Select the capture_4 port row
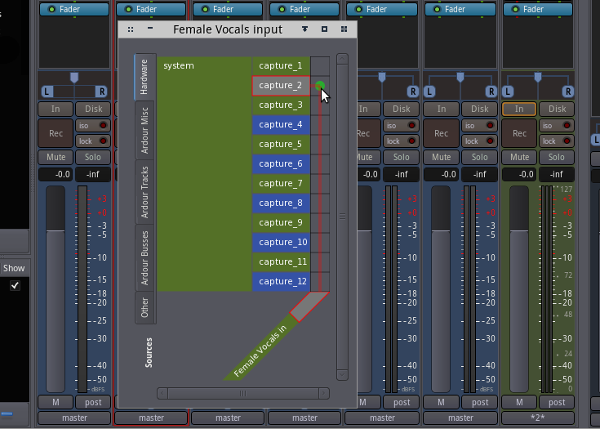Screen dimensions: 600x429 tap(281, 125)
